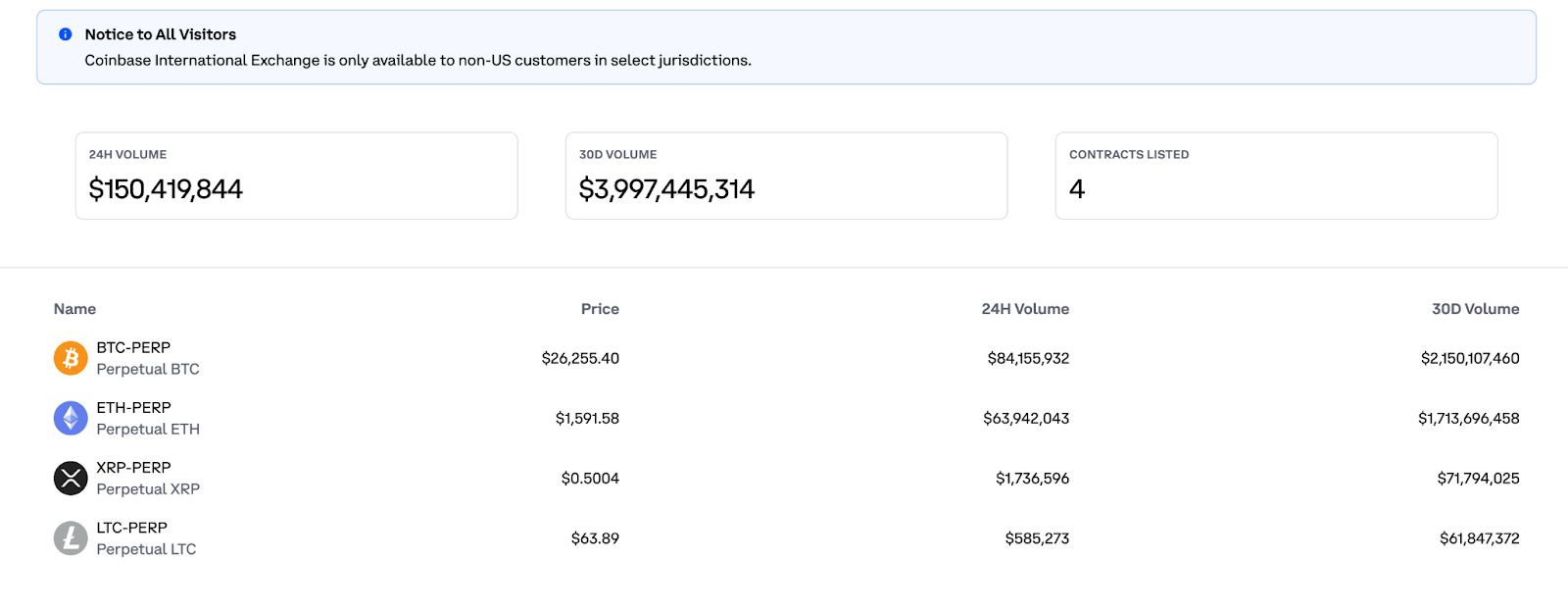Click the 30D VOLUME card label
1568x612 pixels.
coord(617,154)
